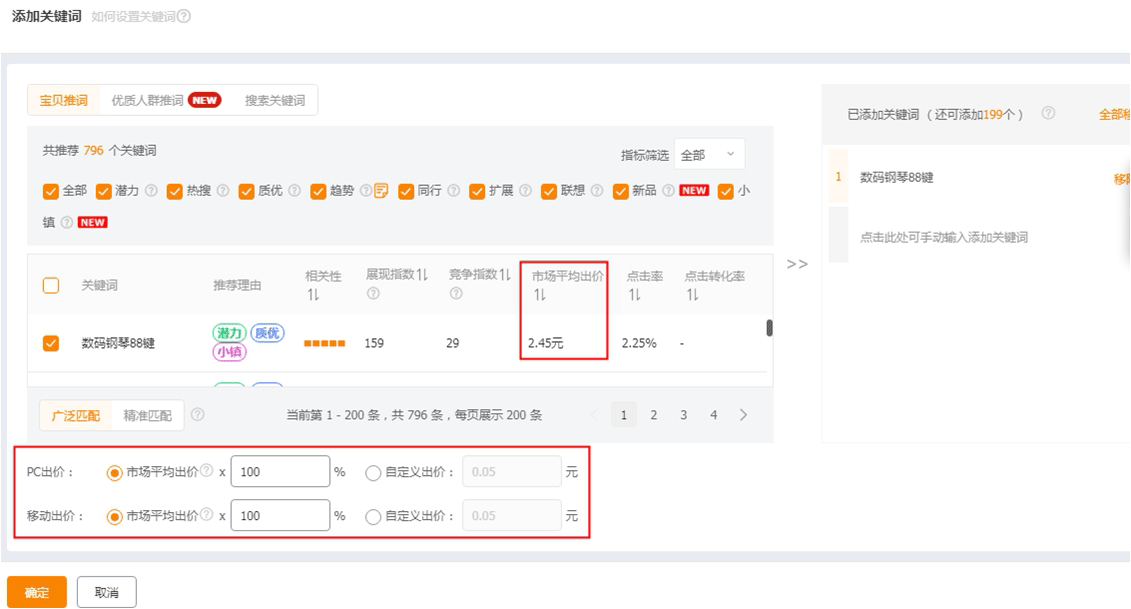Select 自定义出价 radio for PC出价
This screenshot has height=609, width=1131.
click(373, 472)
